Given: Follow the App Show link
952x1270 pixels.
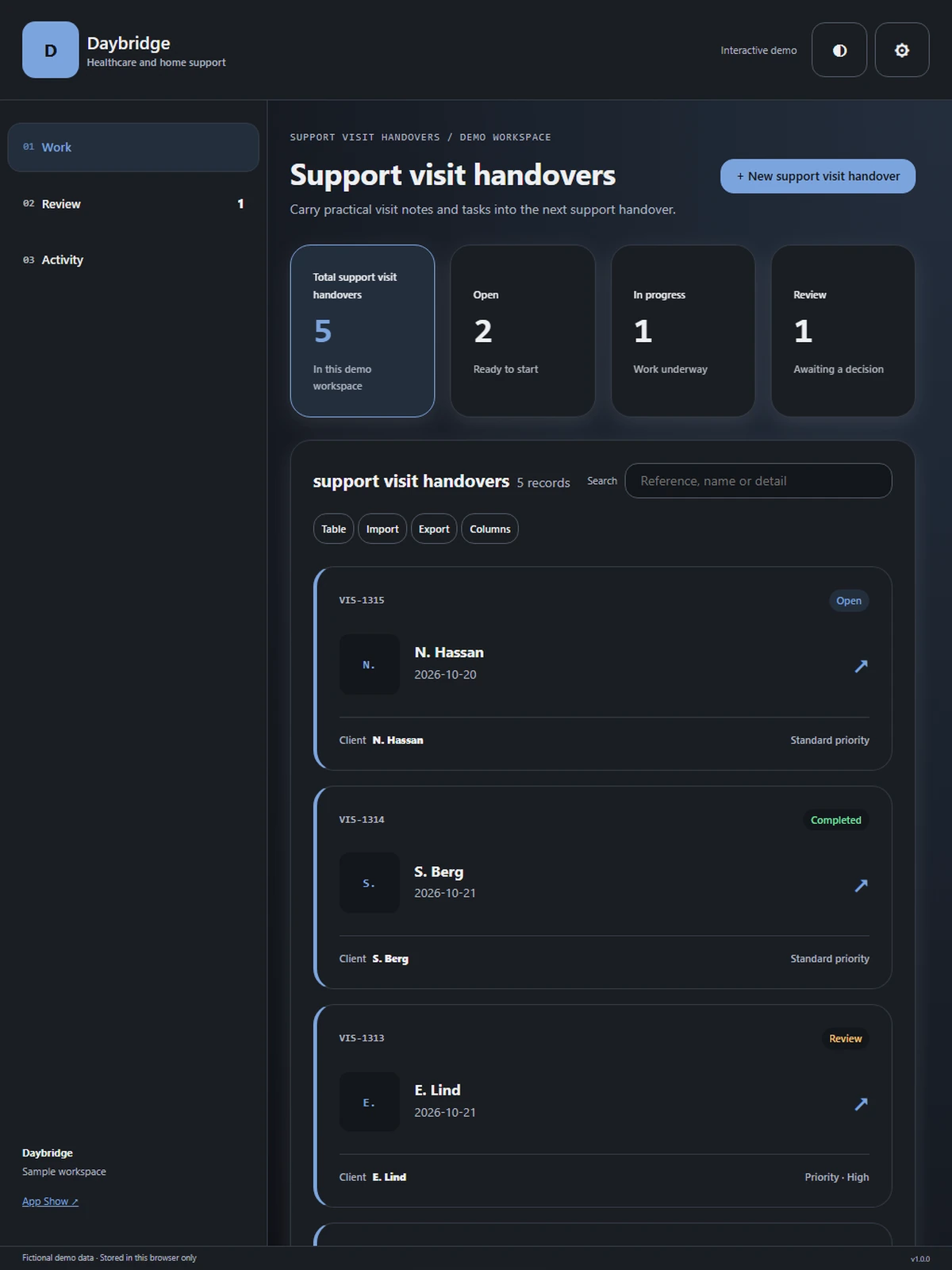Looking at the screenshot, I should pos(50,1201).
